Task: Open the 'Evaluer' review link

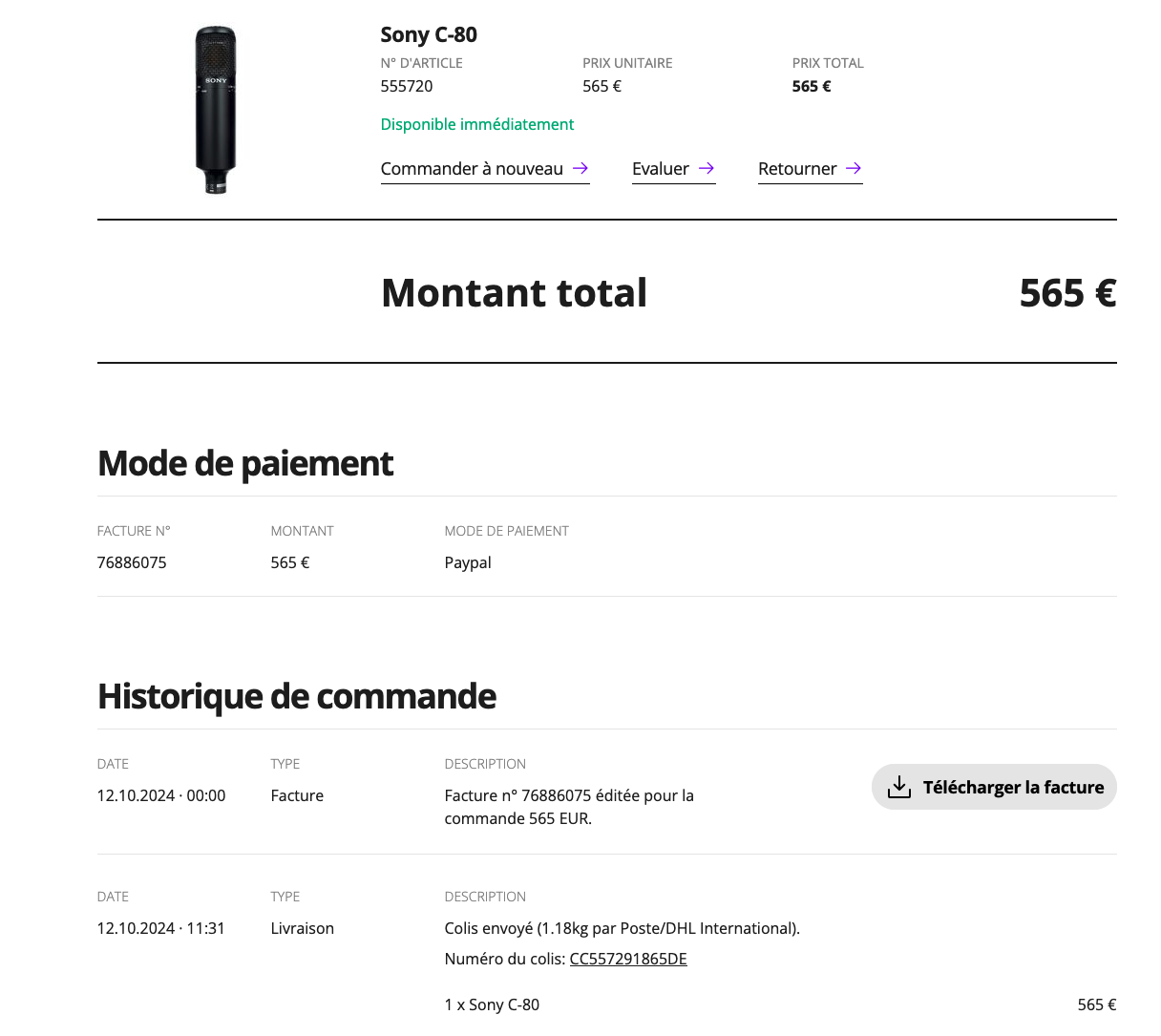Action: pyautogui.click(x=661, y=169)
